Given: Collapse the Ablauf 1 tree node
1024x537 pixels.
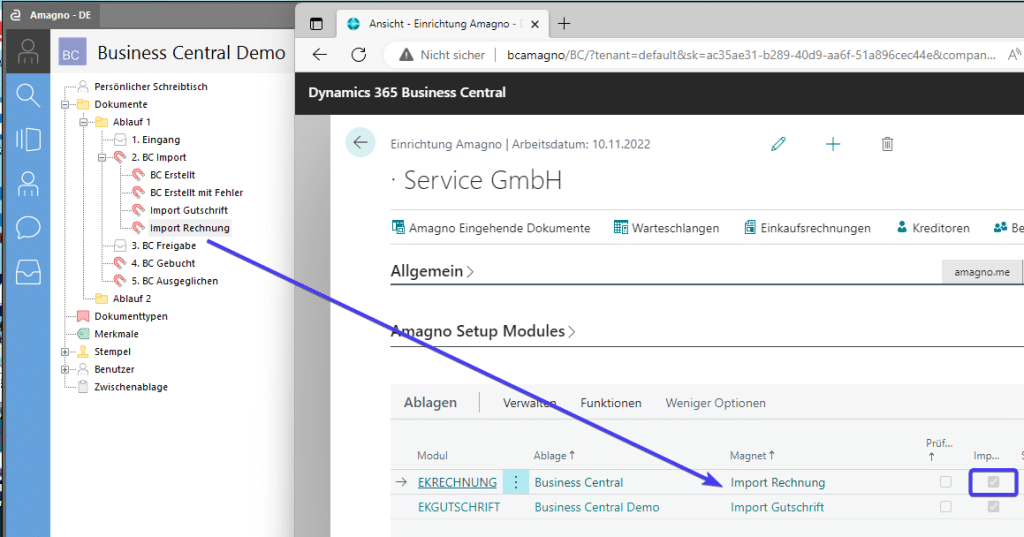Looking at the screenshot, I should pos(83,122).
